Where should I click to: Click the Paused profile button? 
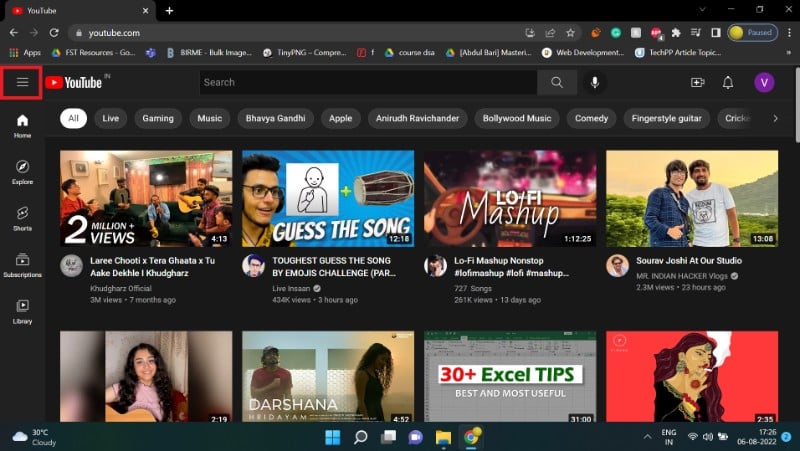[x=753, y=33]
